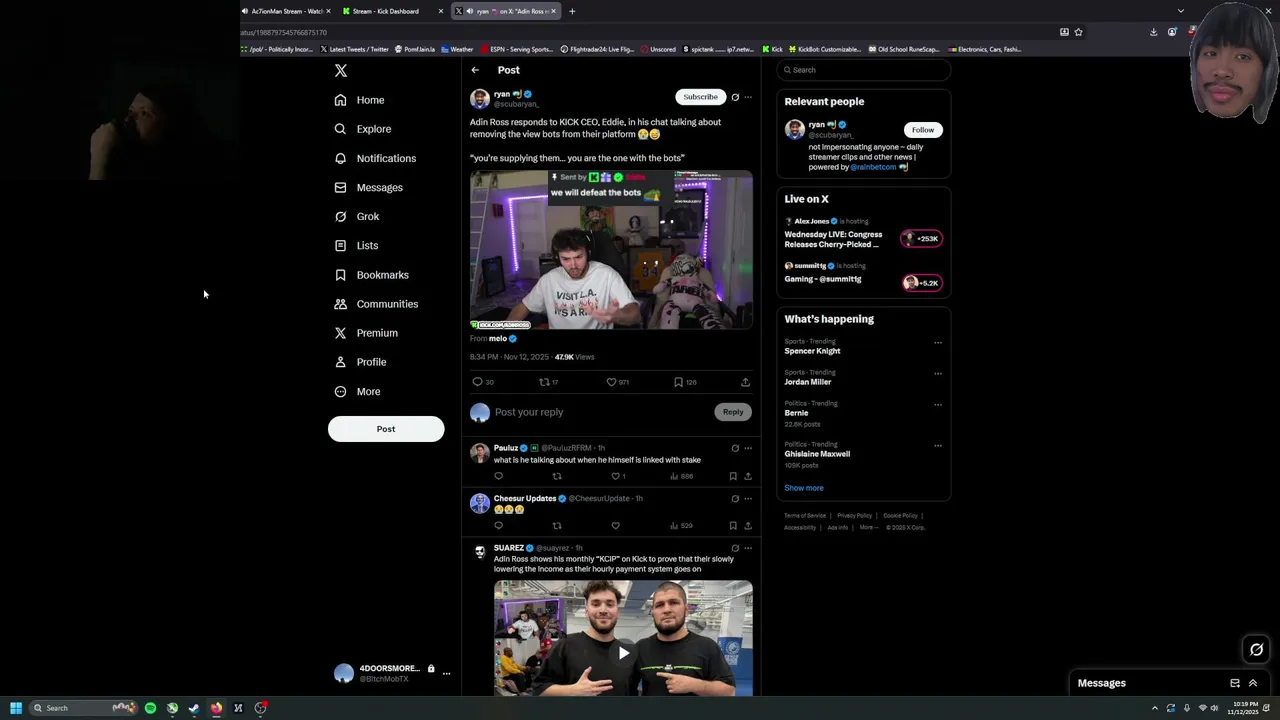Click the Post your reply field

tap(600, 412)
